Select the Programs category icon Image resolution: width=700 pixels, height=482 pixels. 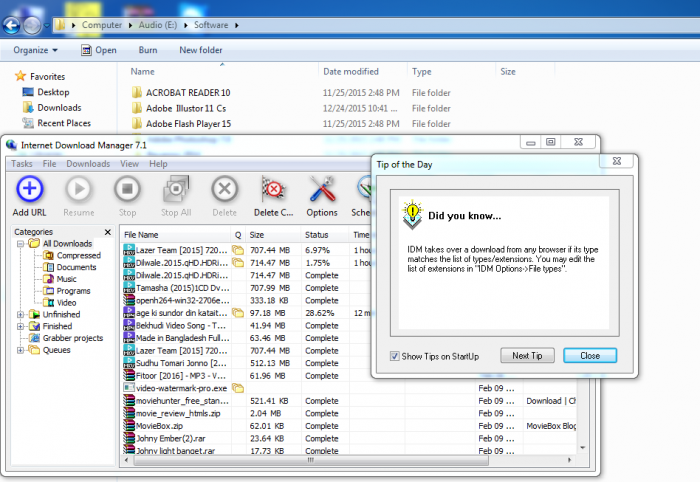click(x=48, y=291)
